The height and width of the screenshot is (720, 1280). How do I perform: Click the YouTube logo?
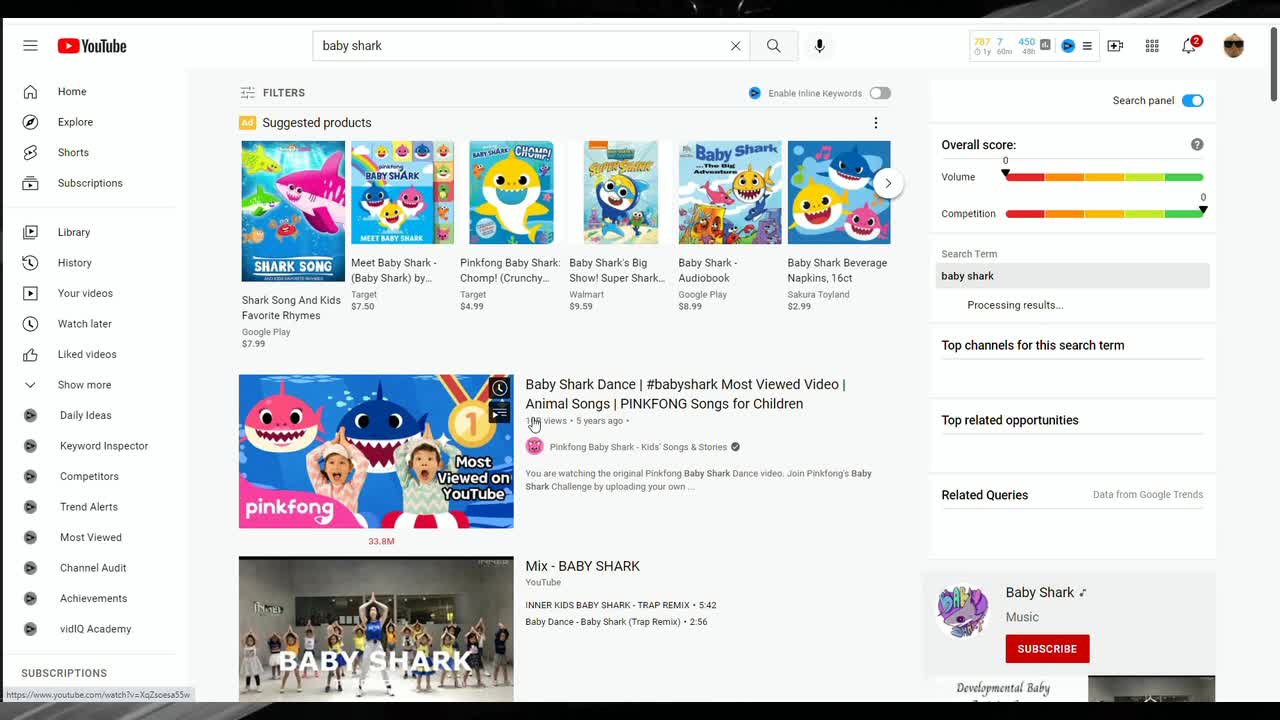[92, 46]
